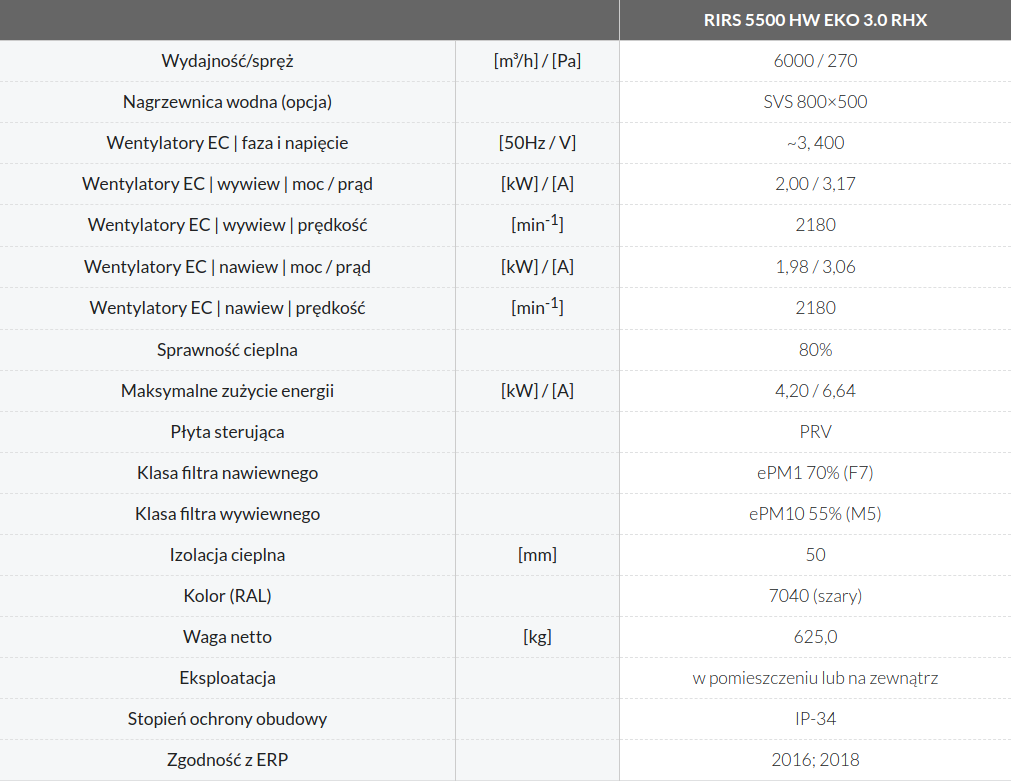Click the RIRS 5500 HW EKO 3.0 RHX column header

pyautogui.click(x=815, y=20)
